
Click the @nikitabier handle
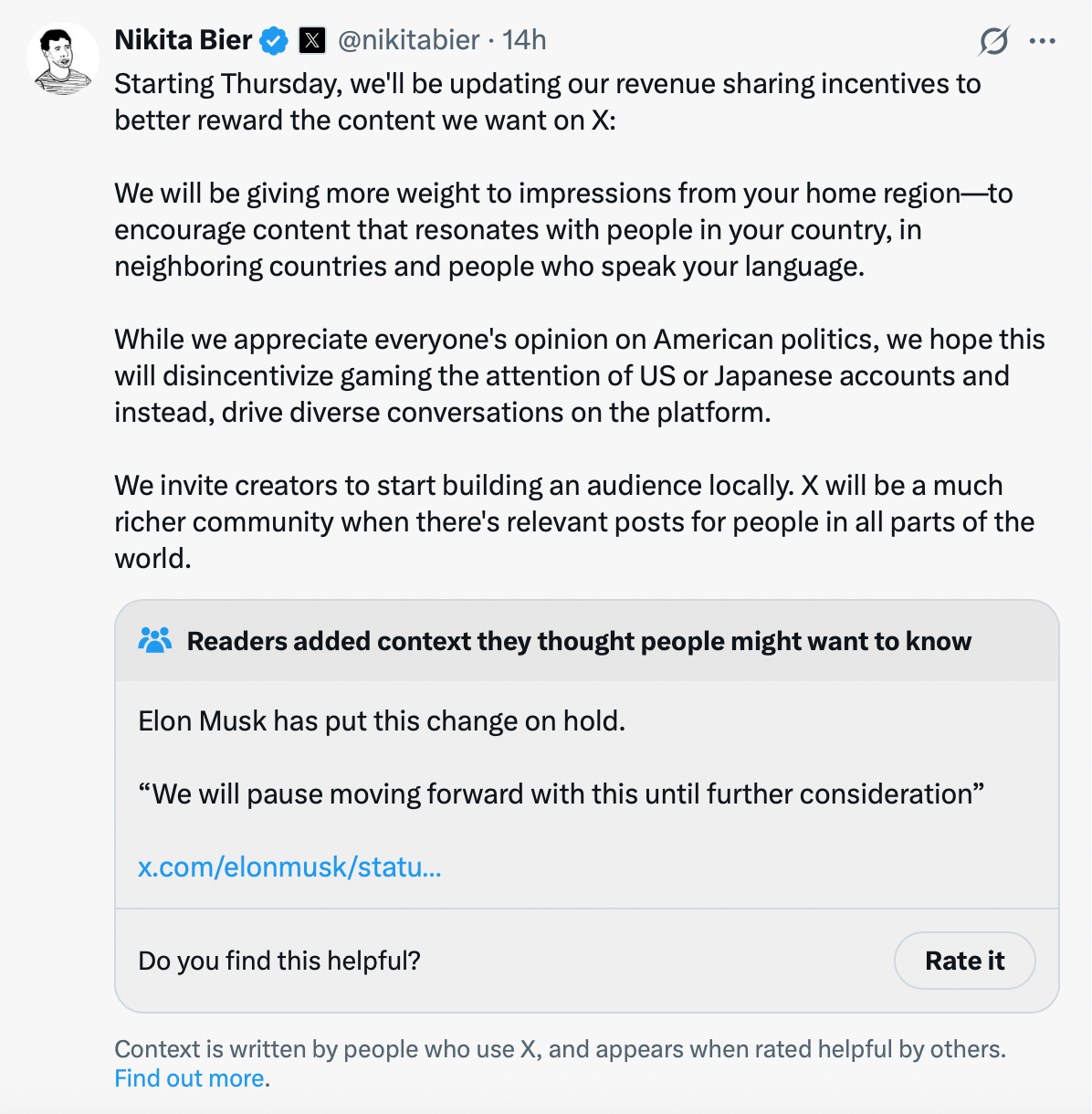pos(412,40)
